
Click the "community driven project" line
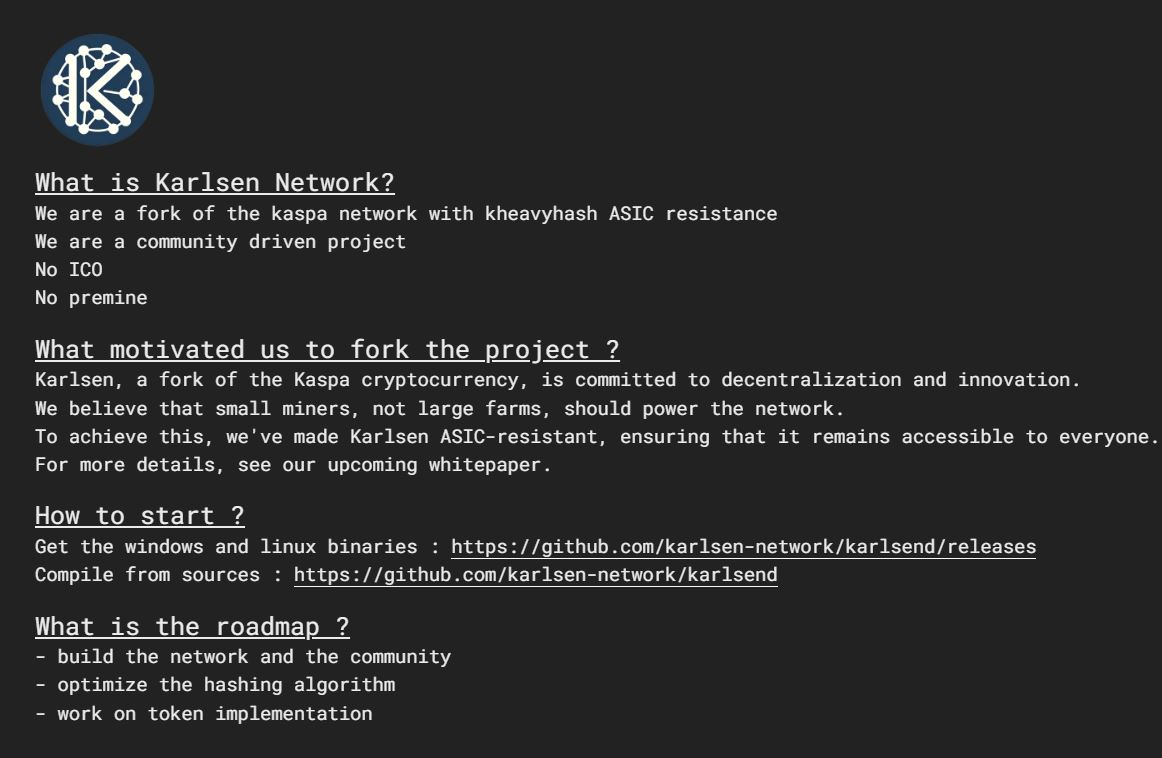pyautogui.click(x=220, y=242)
